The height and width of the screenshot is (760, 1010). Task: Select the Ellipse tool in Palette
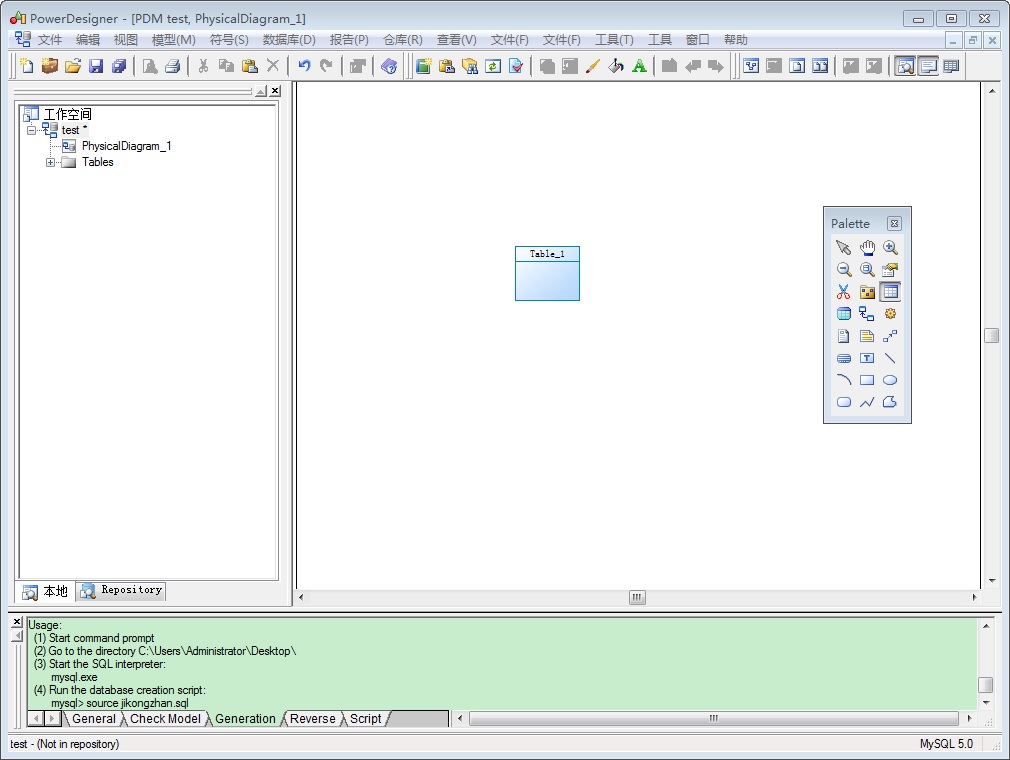tap(890, 380)
